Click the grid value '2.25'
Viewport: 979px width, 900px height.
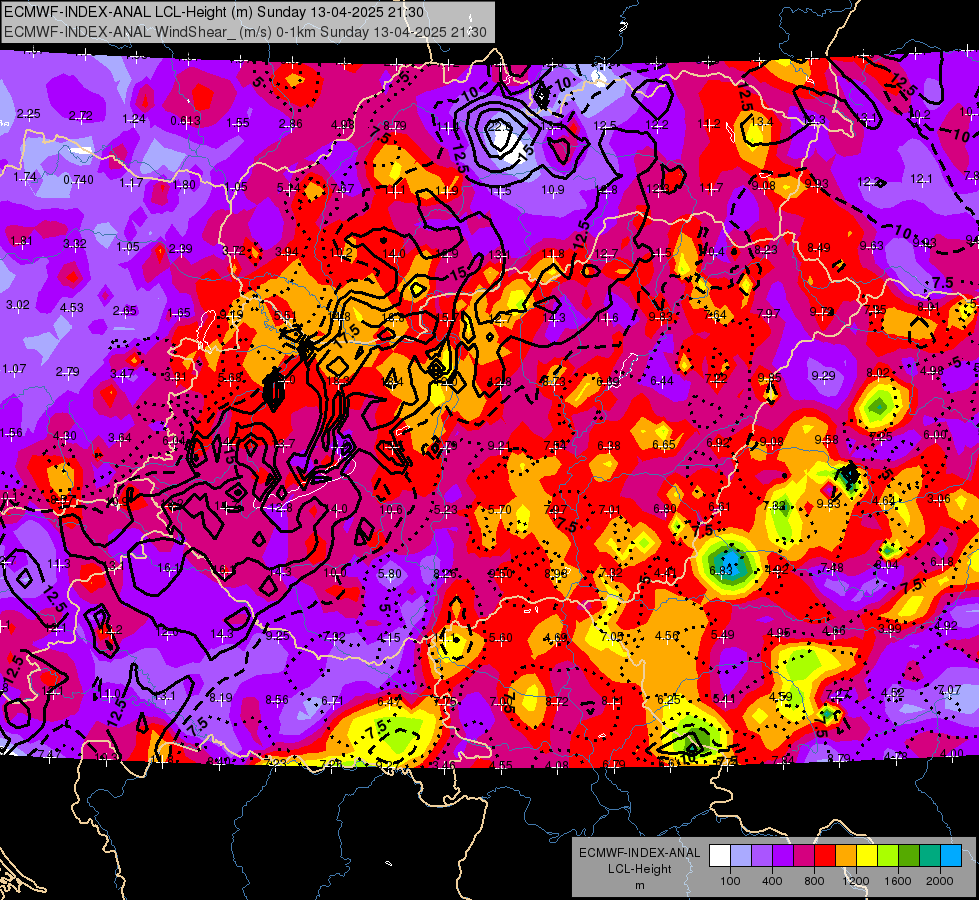pyautogui.click(x=28, y=114)
